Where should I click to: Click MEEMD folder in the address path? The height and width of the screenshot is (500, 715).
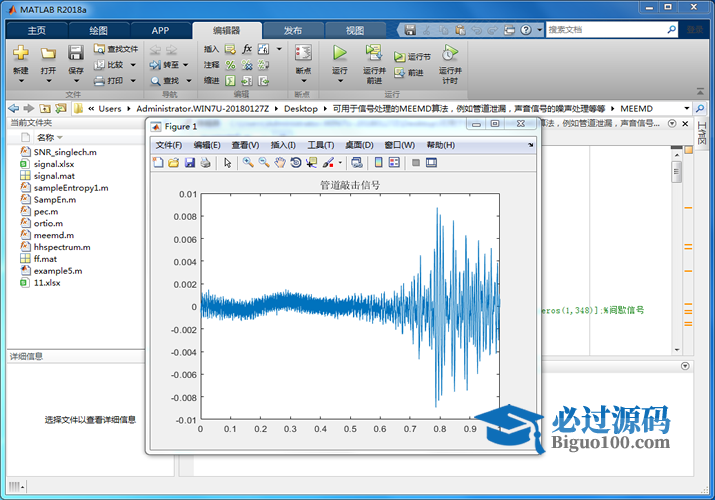(x=636, y=108)
